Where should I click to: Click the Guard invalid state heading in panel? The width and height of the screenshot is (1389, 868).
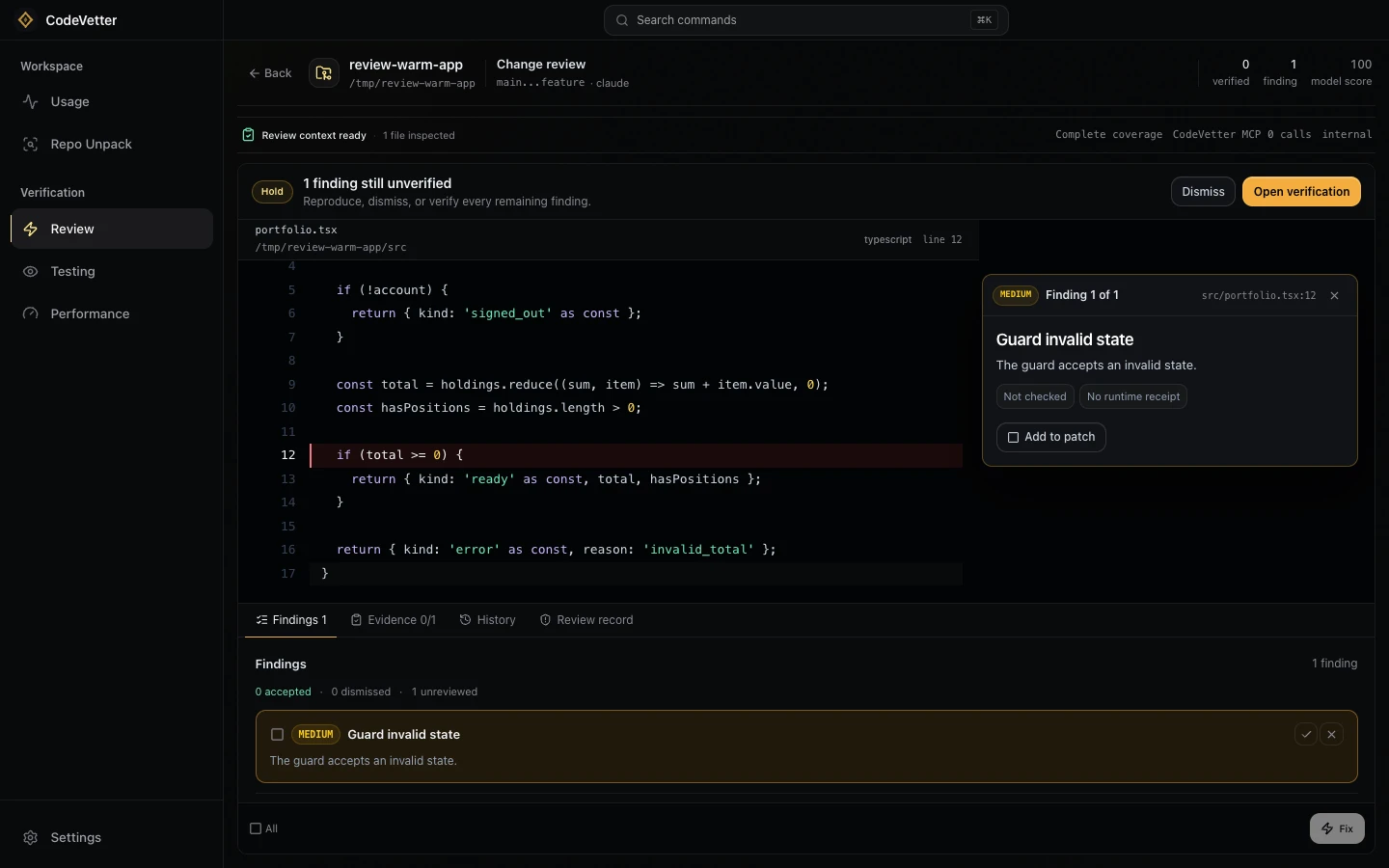pos(1064,339)
